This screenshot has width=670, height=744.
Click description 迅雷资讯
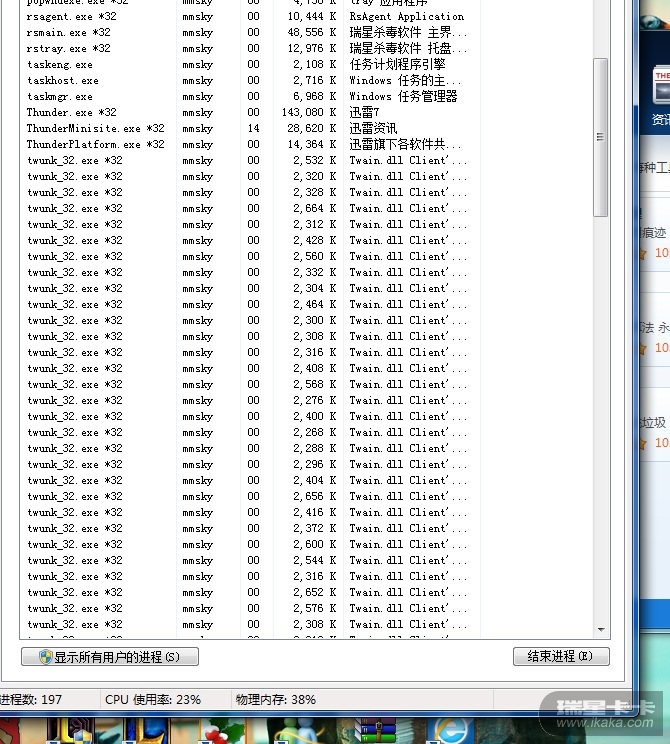373,129
